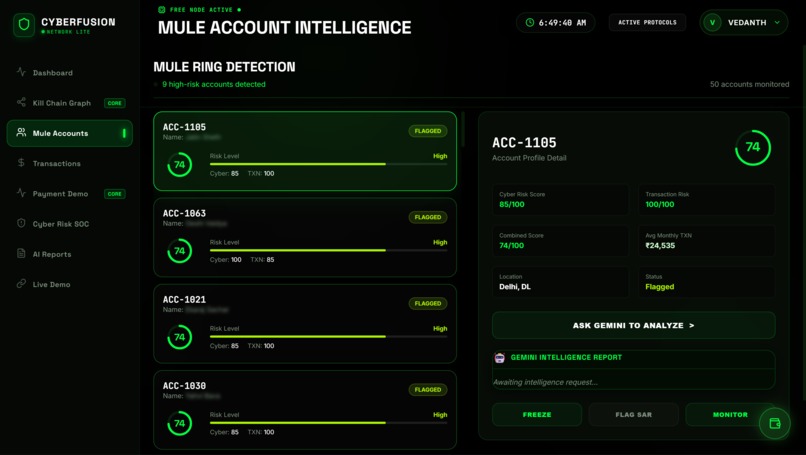Click the Payment Demo pulse icon
The height and width of the screenshot is (455, 806).
click(21, 193)
